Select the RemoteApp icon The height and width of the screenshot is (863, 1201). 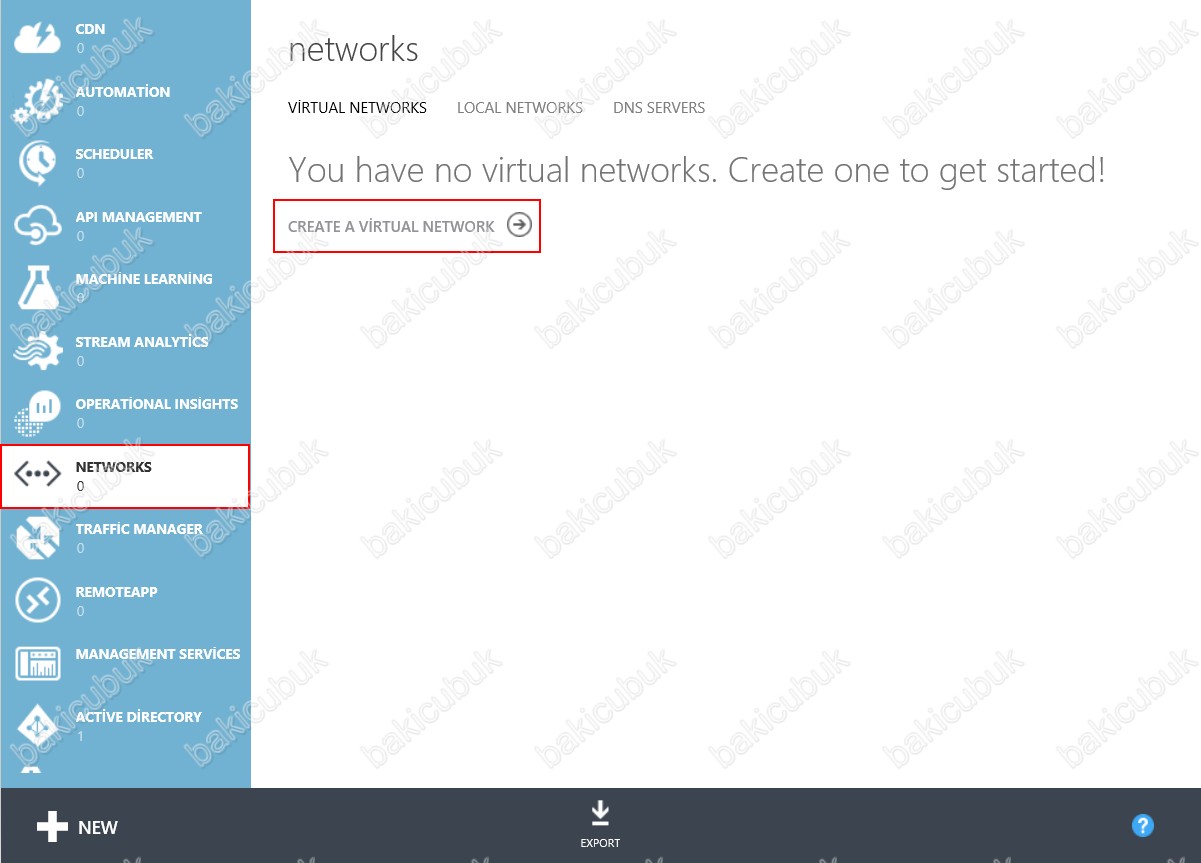38,600
